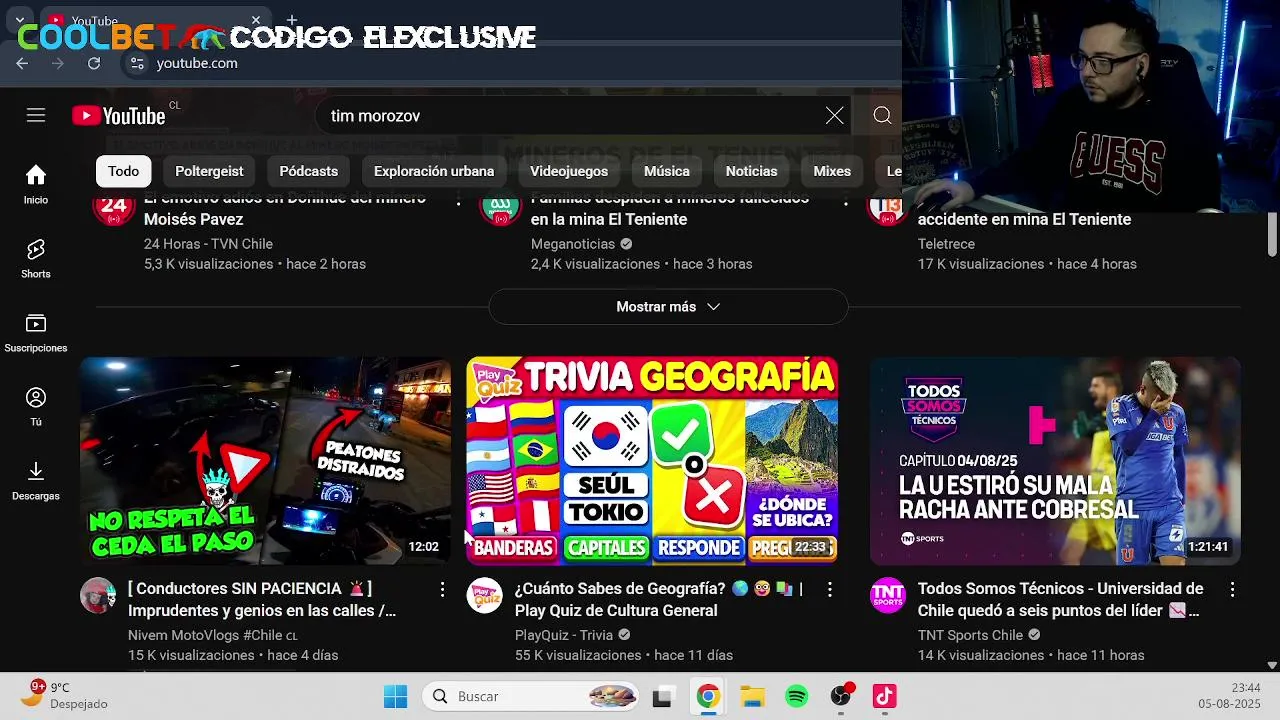This screenshot has width=1280, height=720.
Task: Open Spotify from the taskbar
Action: [797, 696]
